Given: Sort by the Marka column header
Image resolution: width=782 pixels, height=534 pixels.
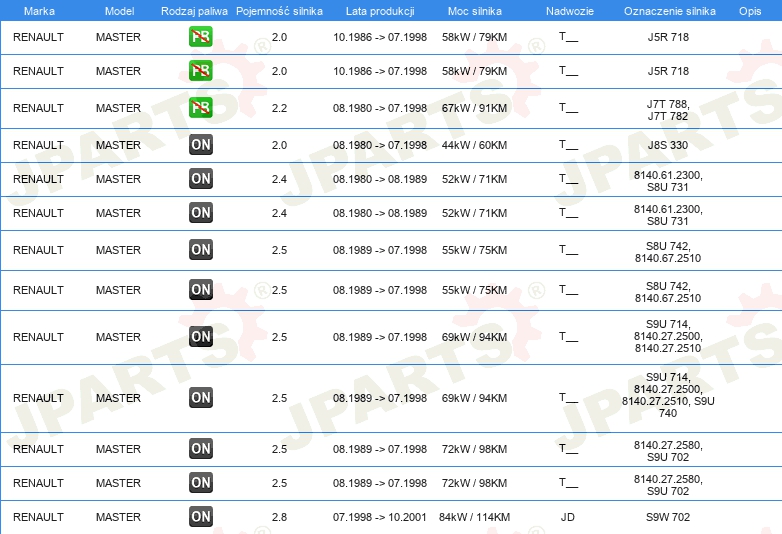Looking at the screenshot, I should point(39,11).
